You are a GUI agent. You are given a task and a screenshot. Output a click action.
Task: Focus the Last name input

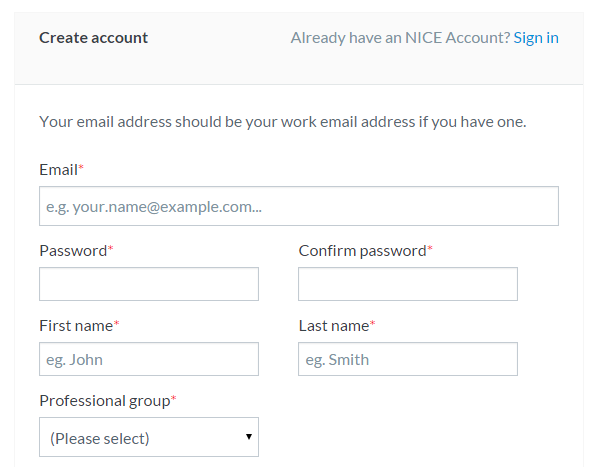coord(407,359)
